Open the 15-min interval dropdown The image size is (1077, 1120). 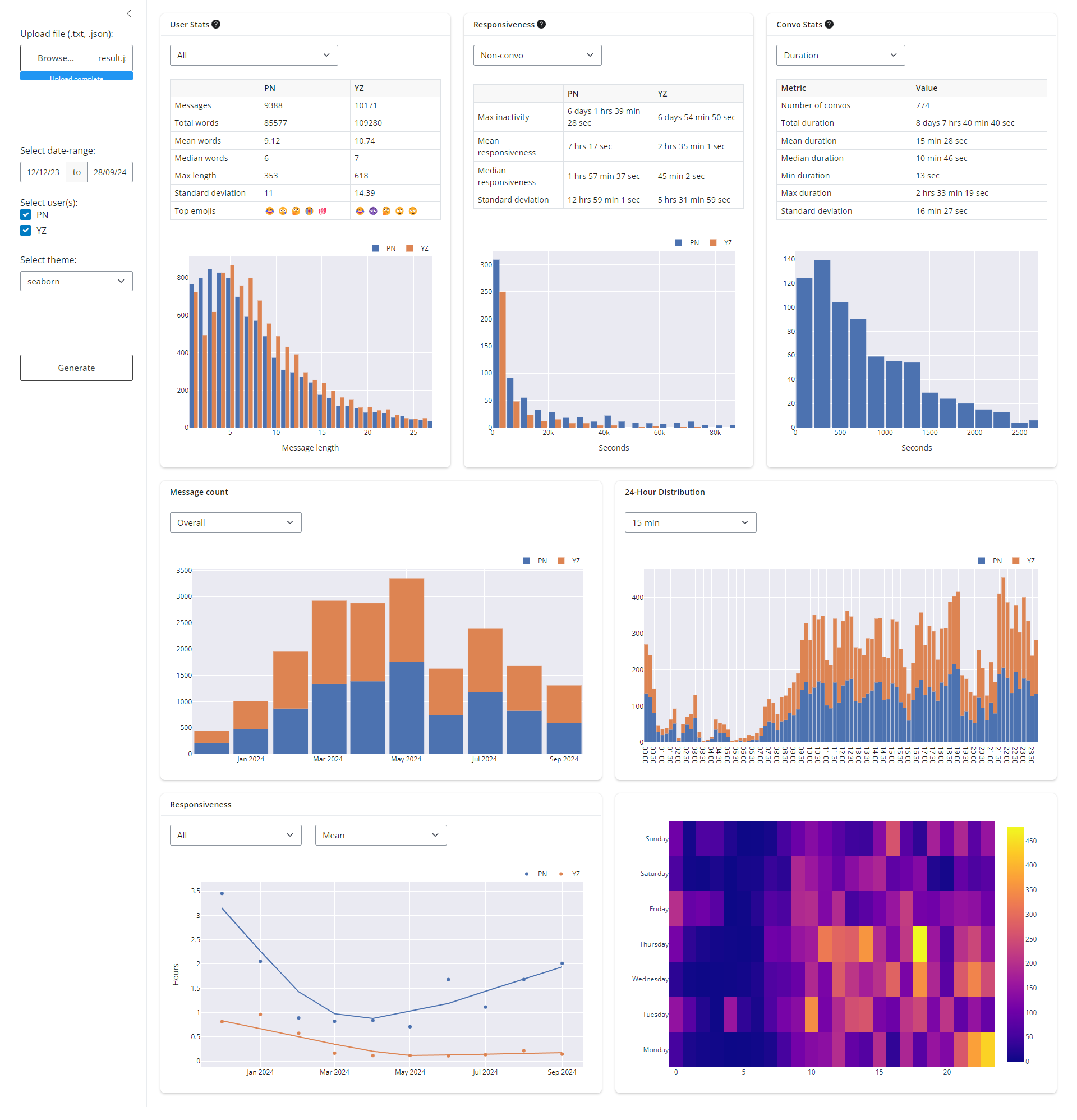(690, 523)
